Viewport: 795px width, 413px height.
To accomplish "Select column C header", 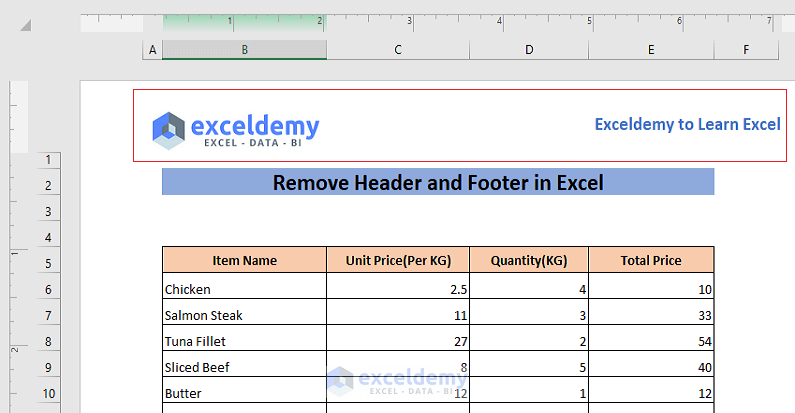I will click(397, 49).
